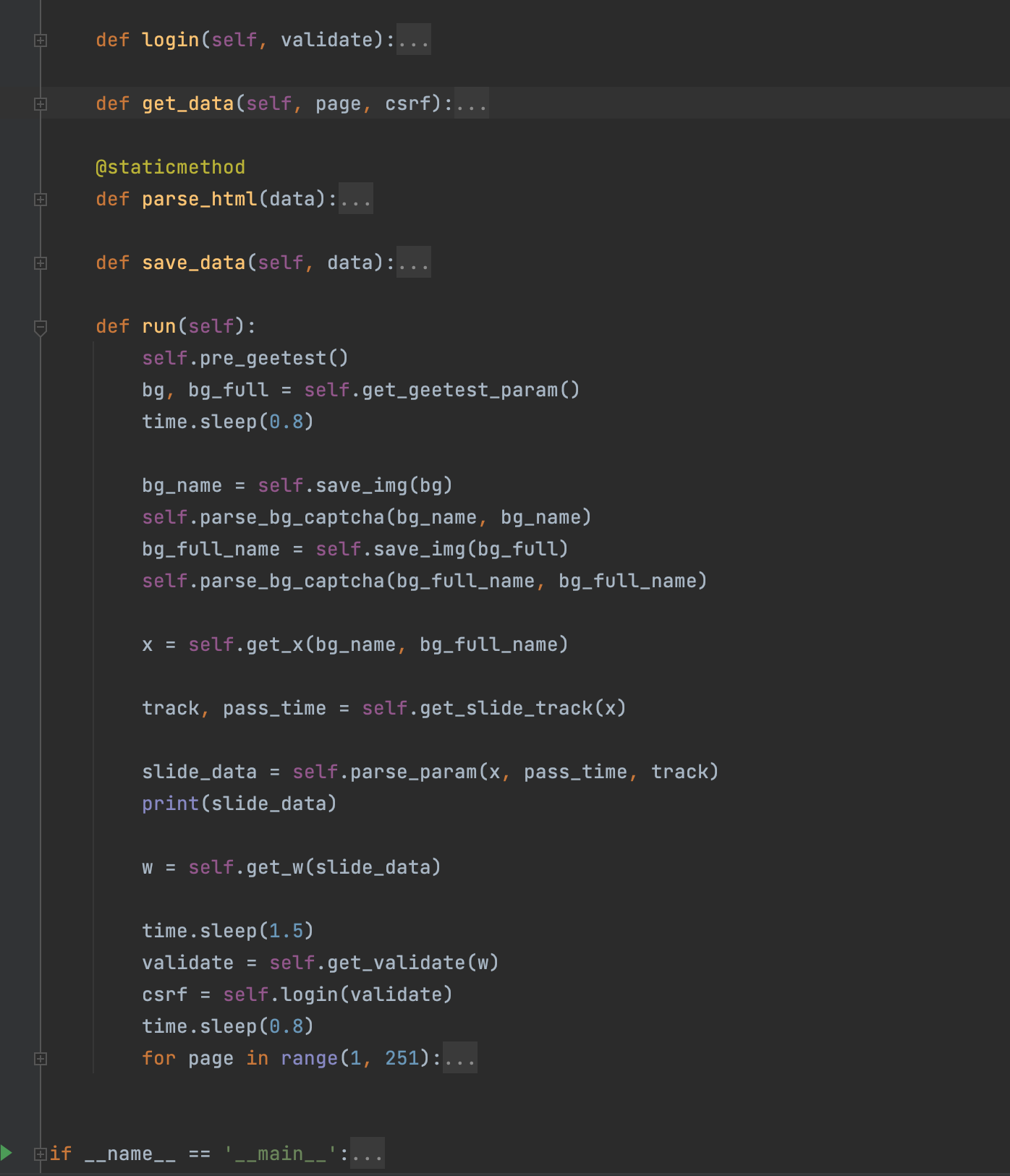Click the parse_html function name
The image size is (1010, 1176).
click(200, 199)
